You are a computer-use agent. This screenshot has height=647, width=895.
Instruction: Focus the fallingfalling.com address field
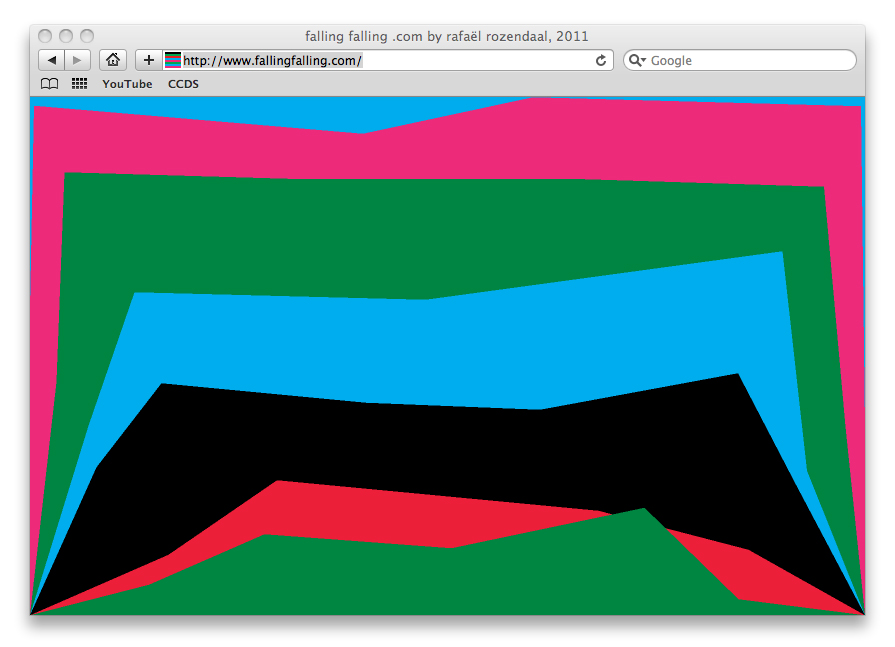click(388, 60)
